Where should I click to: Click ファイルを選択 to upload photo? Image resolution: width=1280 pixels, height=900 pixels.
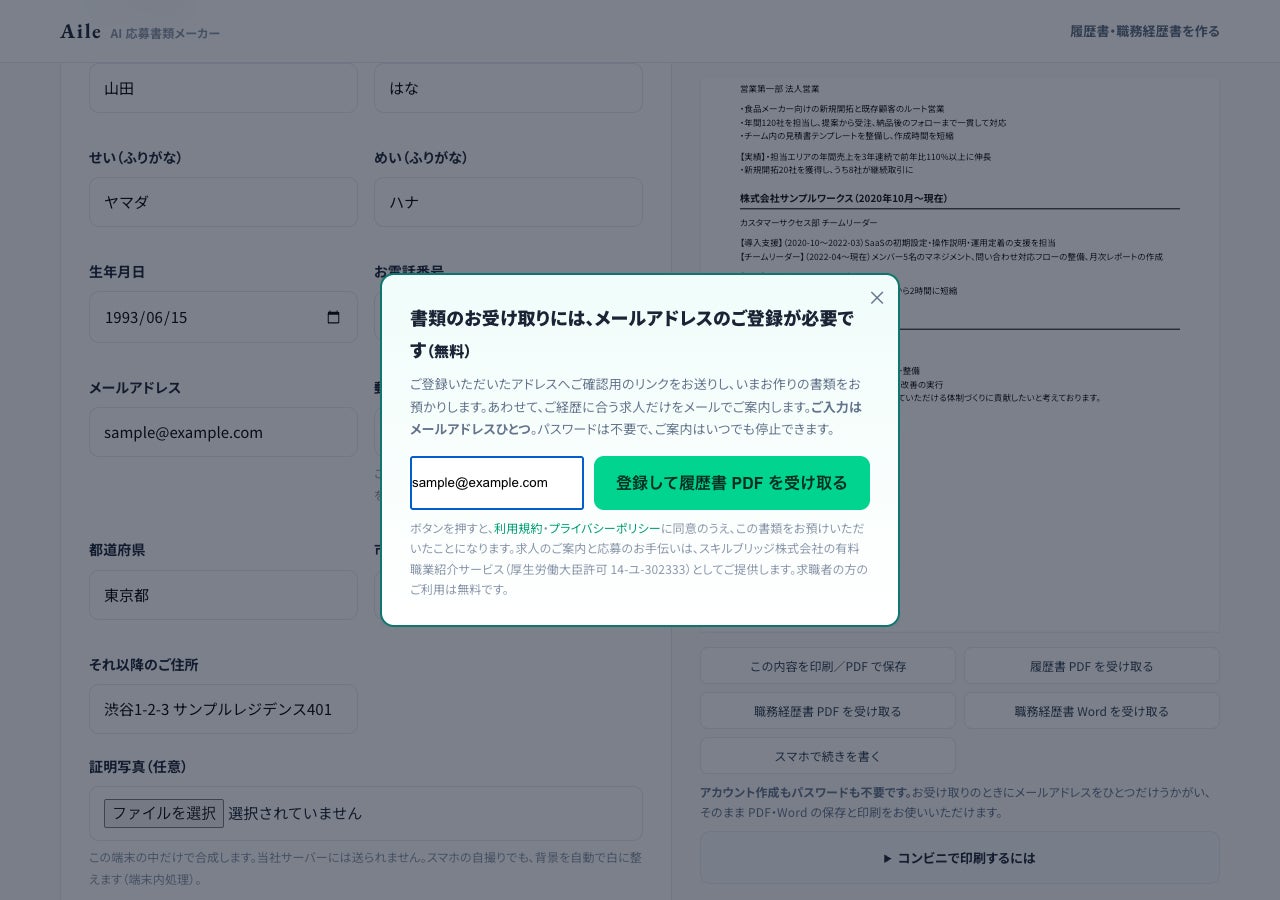(164, 813)
